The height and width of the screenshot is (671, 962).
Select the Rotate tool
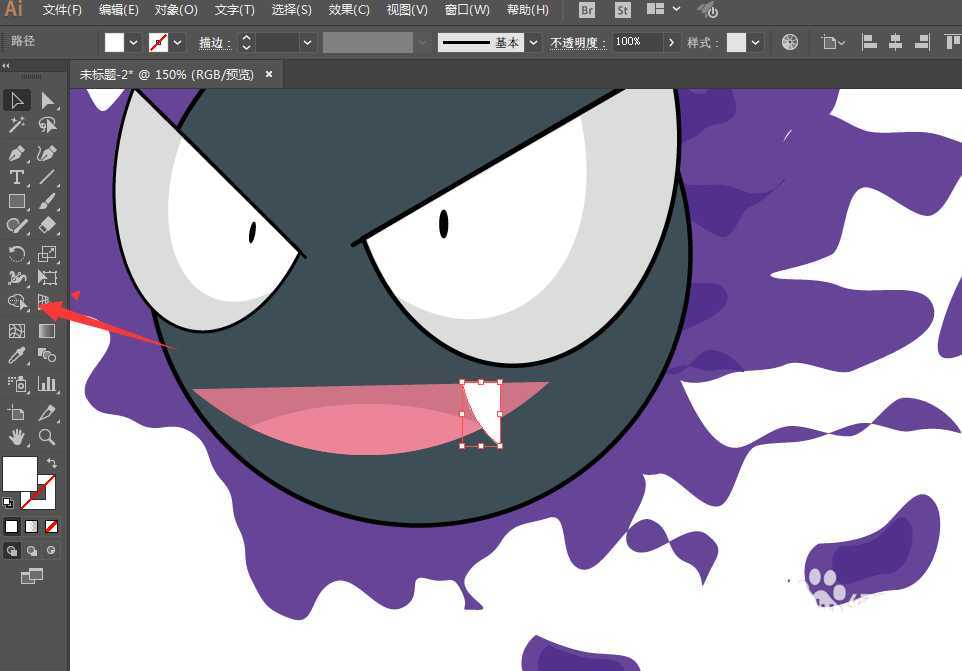[17, 254]
